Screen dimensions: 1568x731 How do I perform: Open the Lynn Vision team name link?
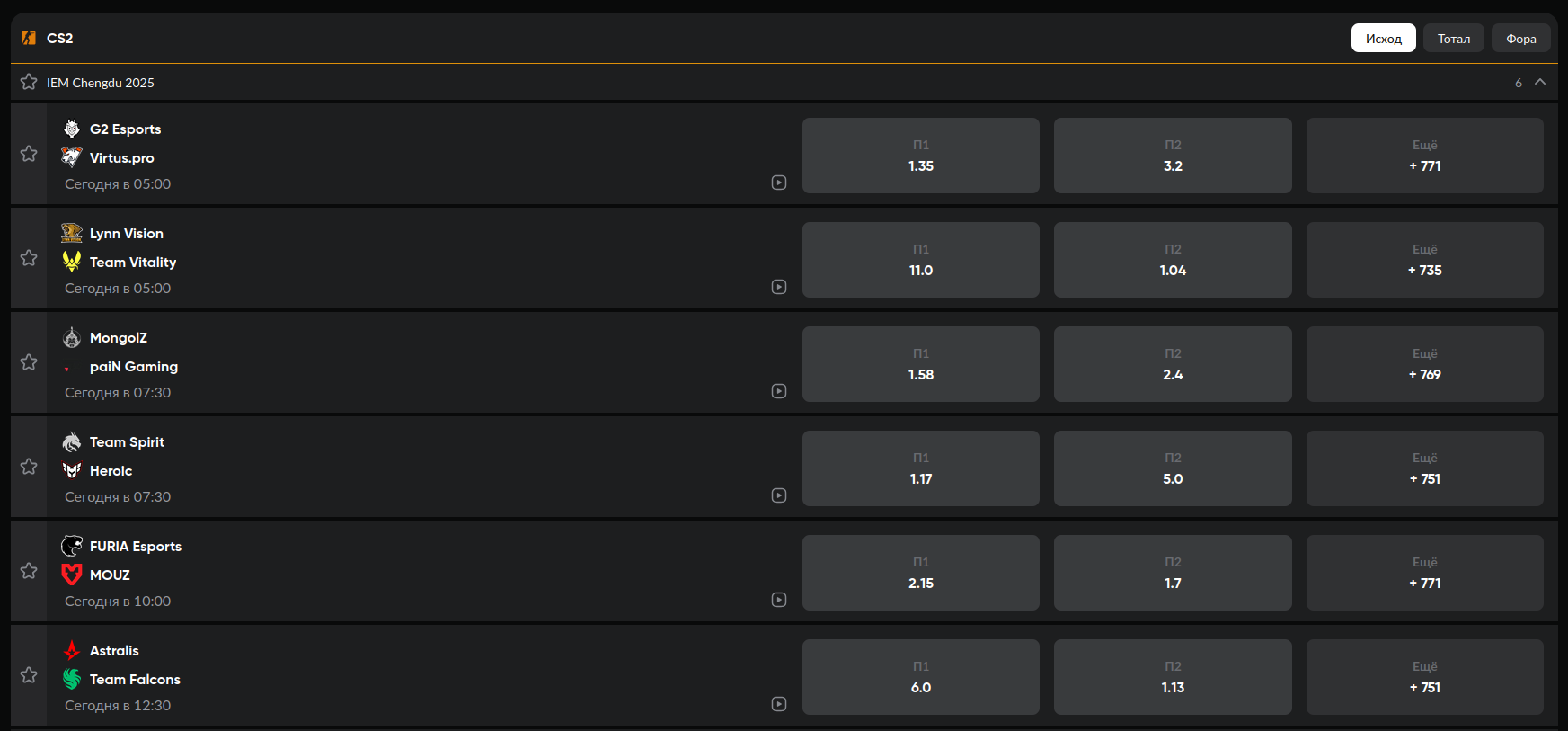pos(127,234)
